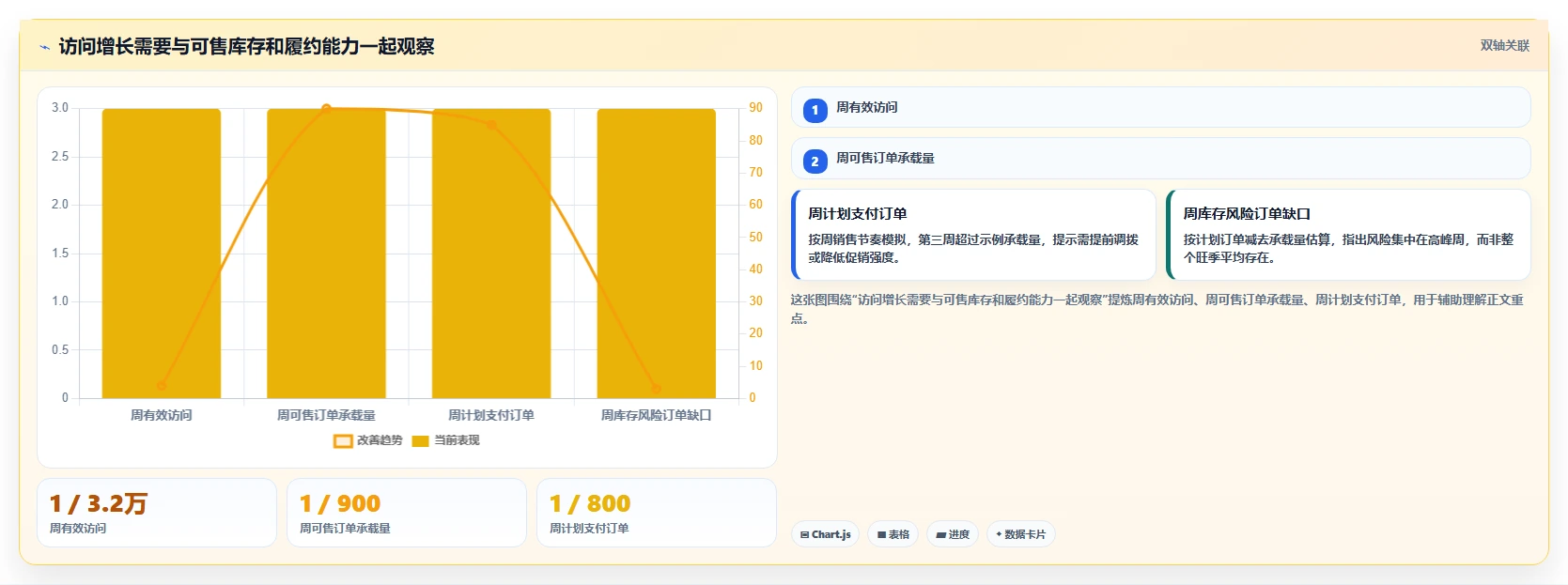
Task: Click the description text 按周销售节奏模拟
Action: coord(973,249)
